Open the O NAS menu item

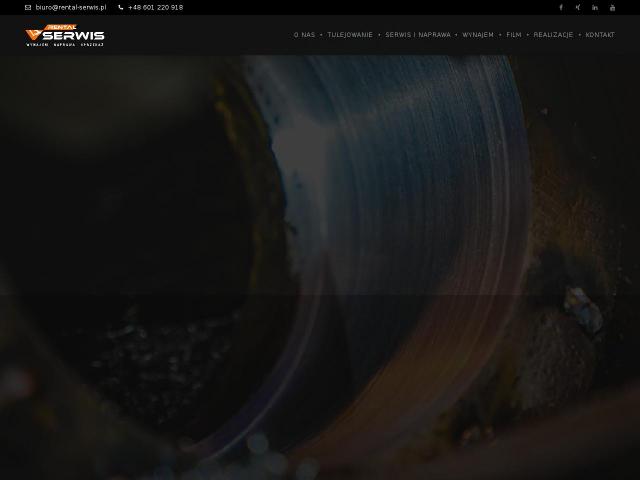[304, 35]
